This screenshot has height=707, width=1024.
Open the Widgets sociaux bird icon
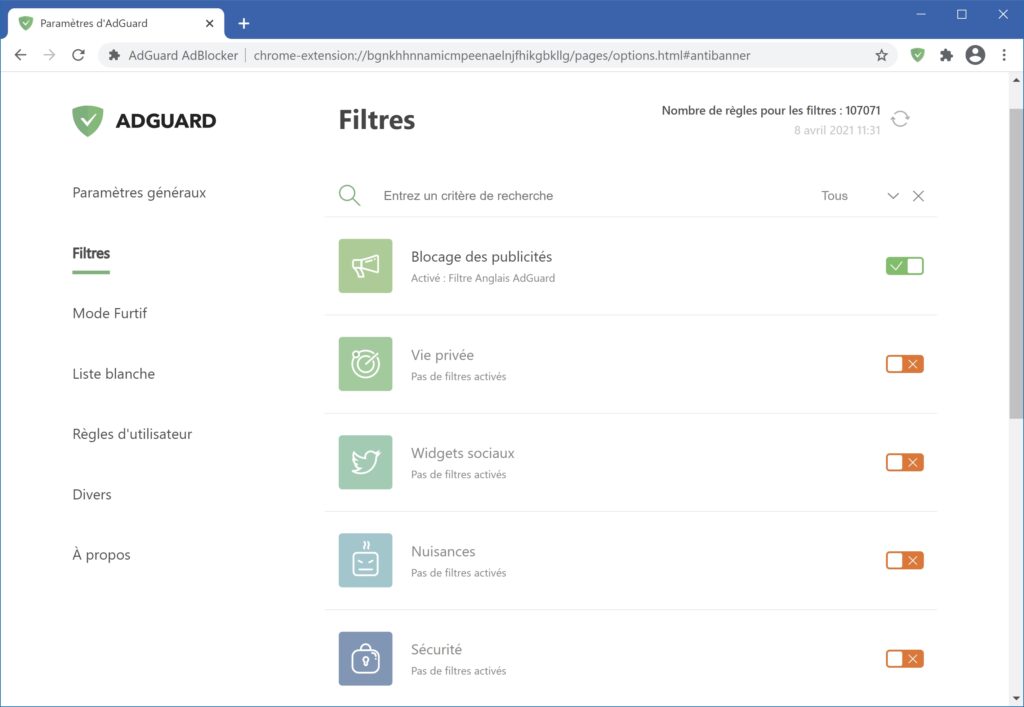tap(365, 462)
